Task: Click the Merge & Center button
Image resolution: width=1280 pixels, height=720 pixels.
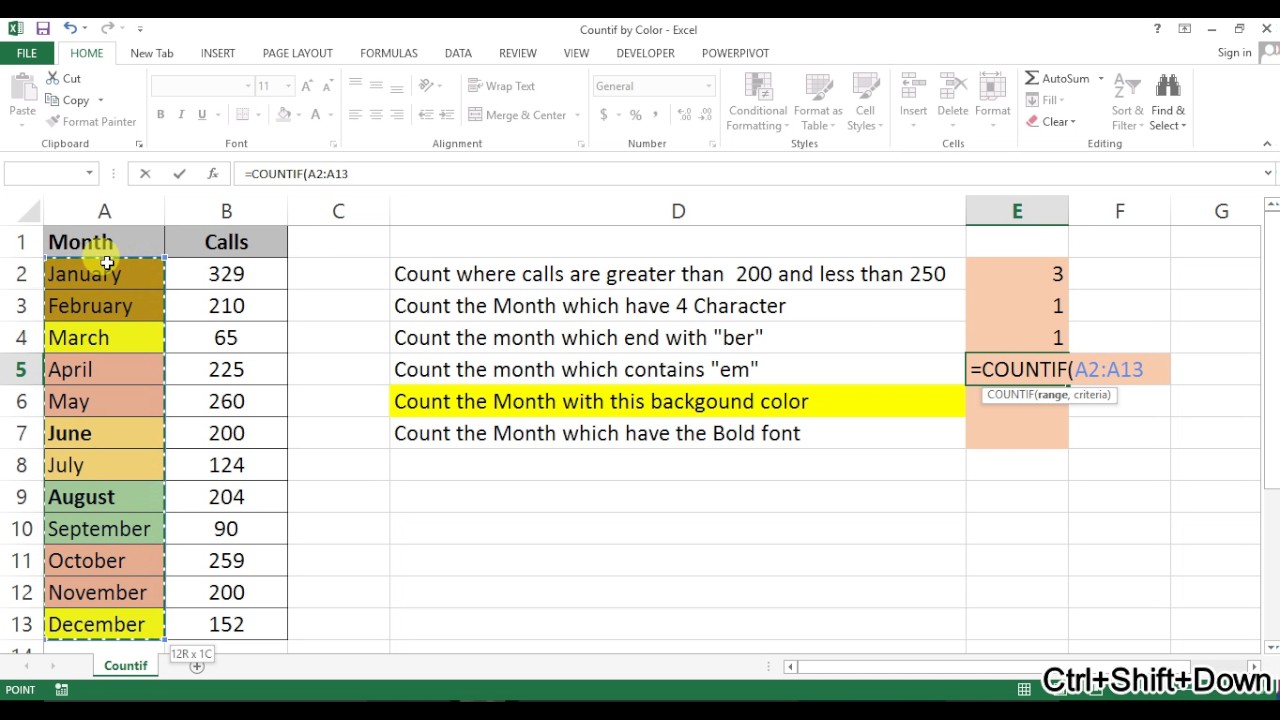Action: [x=517, y=115]
